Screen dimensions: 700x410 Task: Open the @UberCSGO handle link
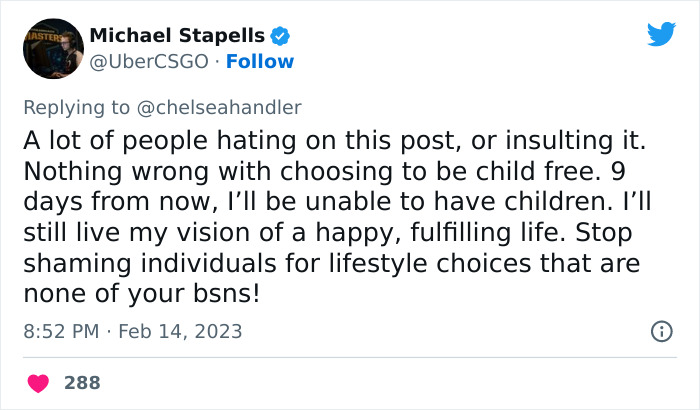[150, 61]
